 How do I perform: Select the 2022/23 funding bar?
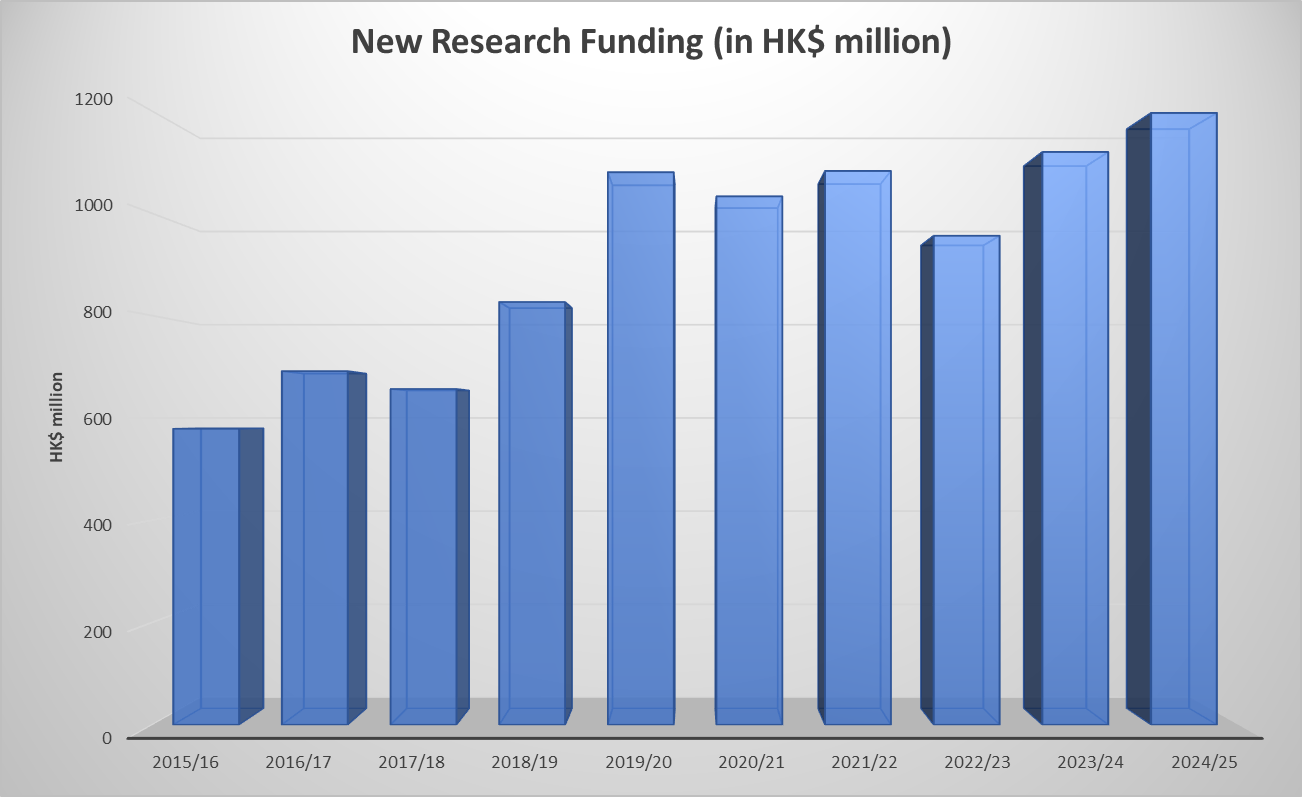[x=962, y=482]
